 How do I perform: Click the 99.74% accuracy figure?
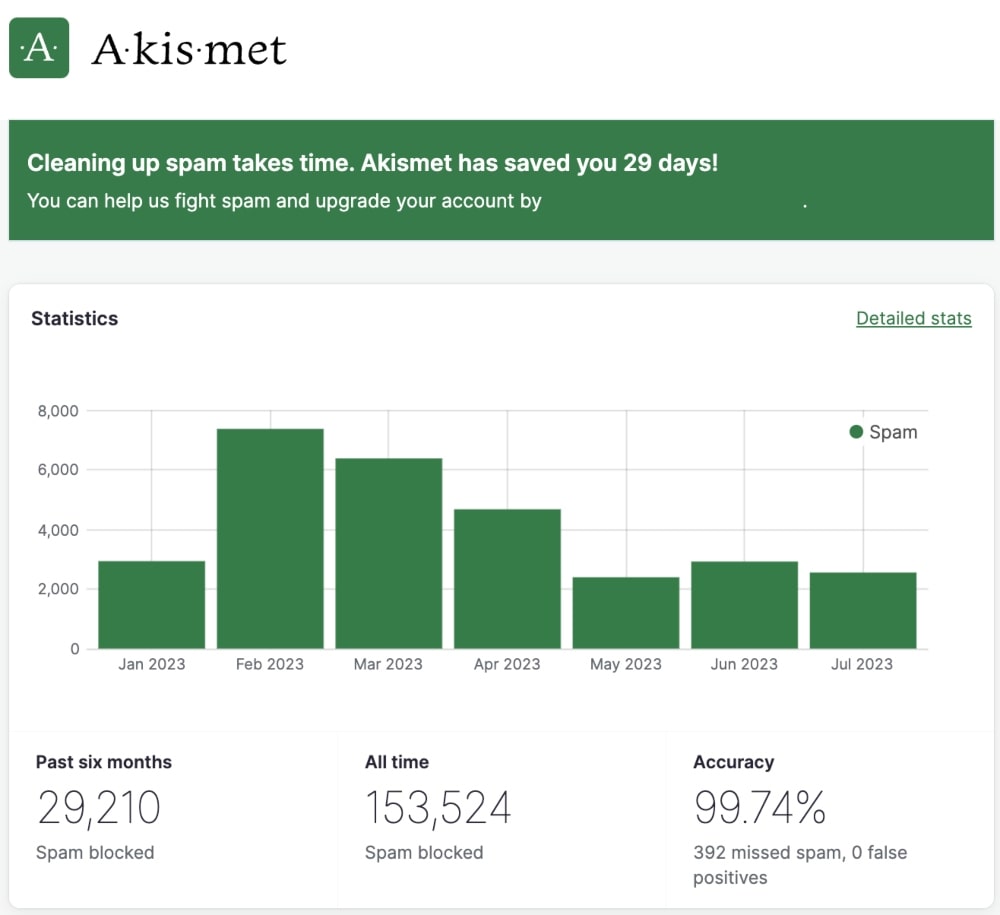760,807
